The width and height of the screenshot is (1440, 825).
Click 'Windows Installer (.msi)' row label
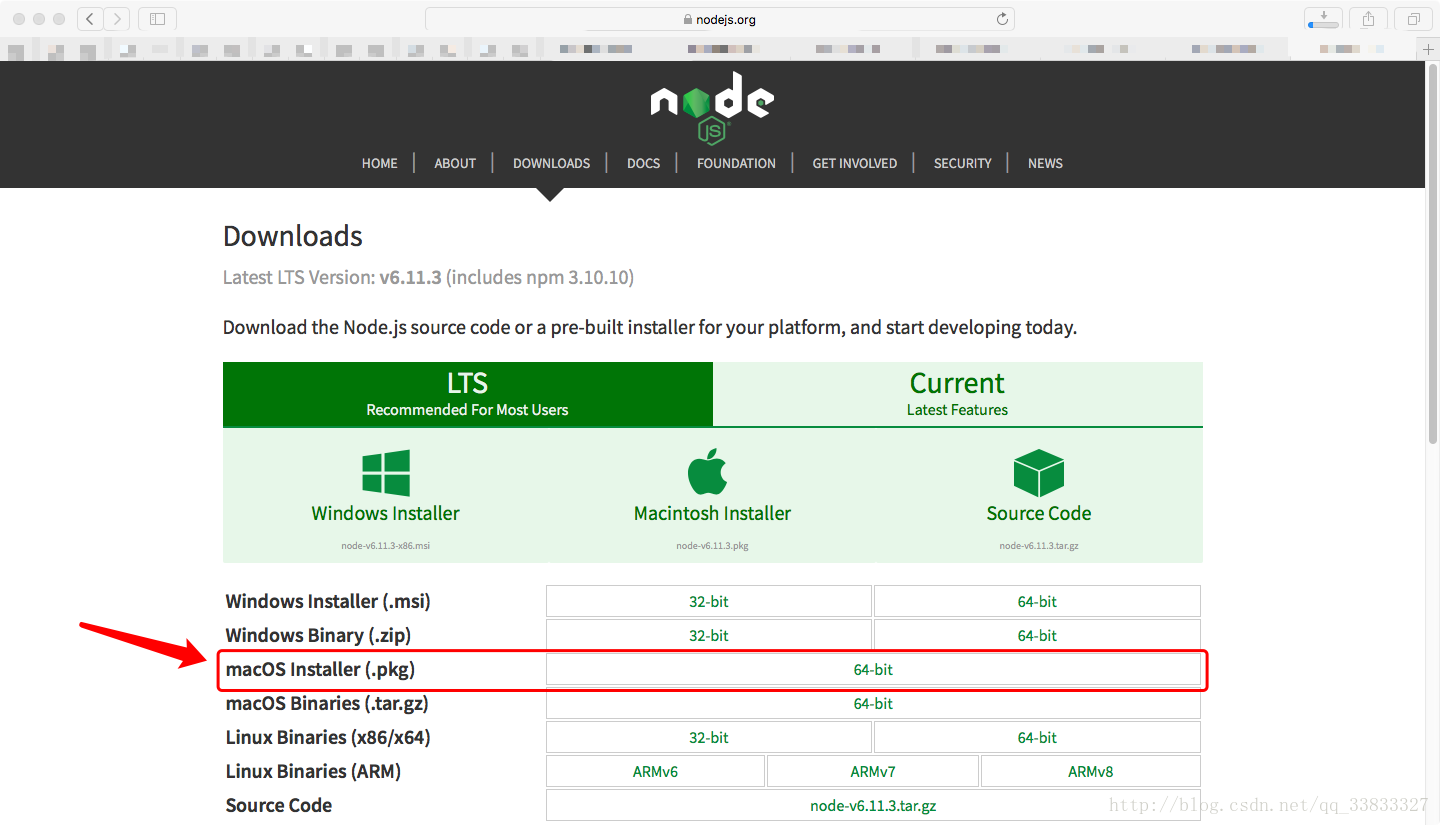coord(328,601)
